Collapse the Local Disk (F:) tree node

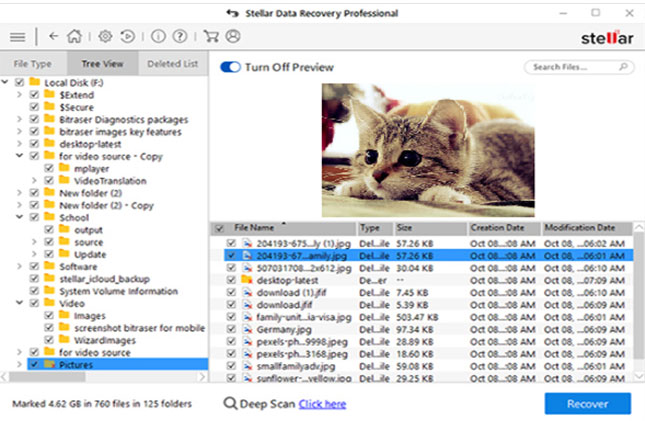[5, 82]
